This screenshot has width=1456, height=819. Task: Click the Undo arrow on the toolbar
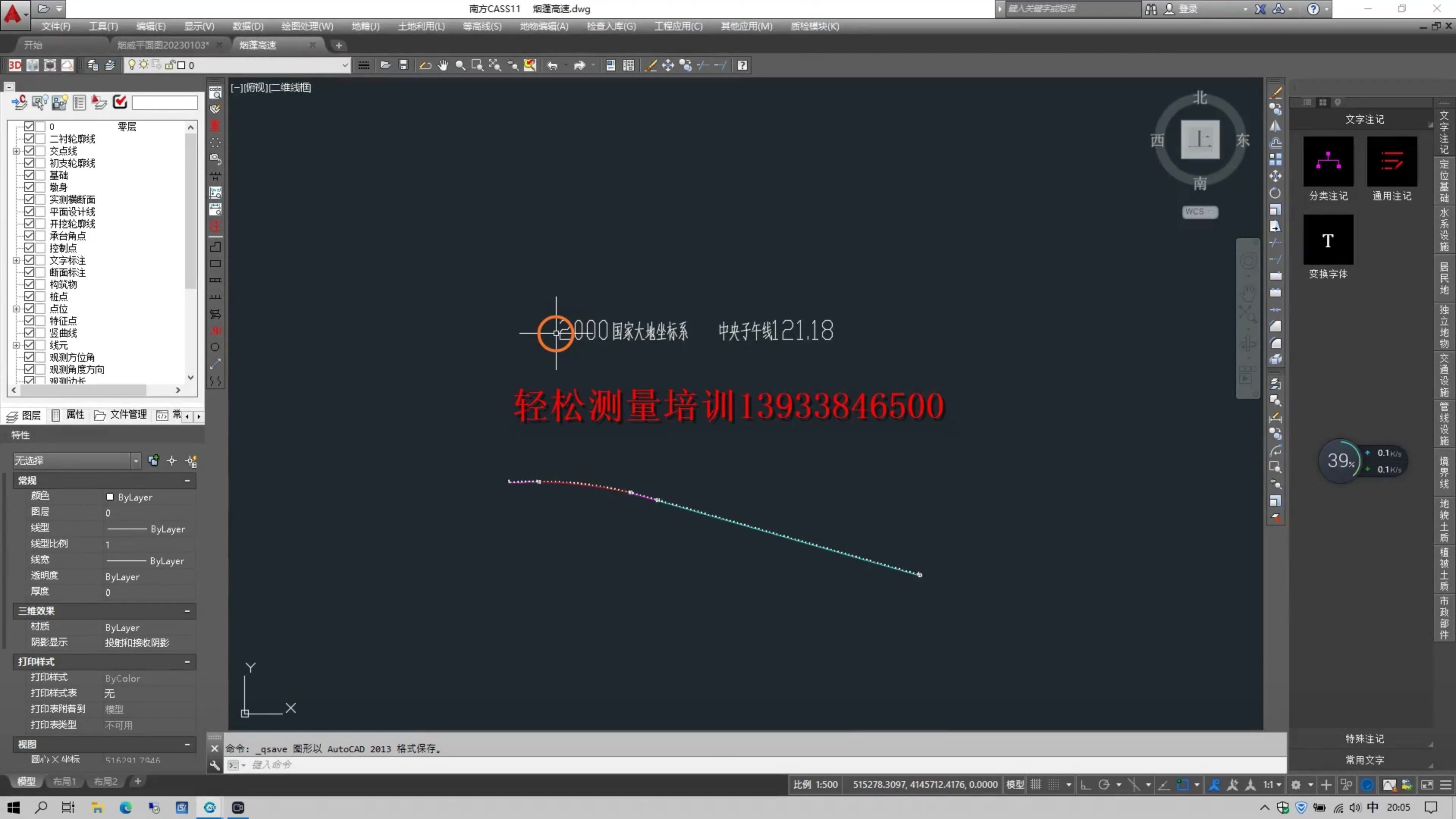[x=553, y=65]
